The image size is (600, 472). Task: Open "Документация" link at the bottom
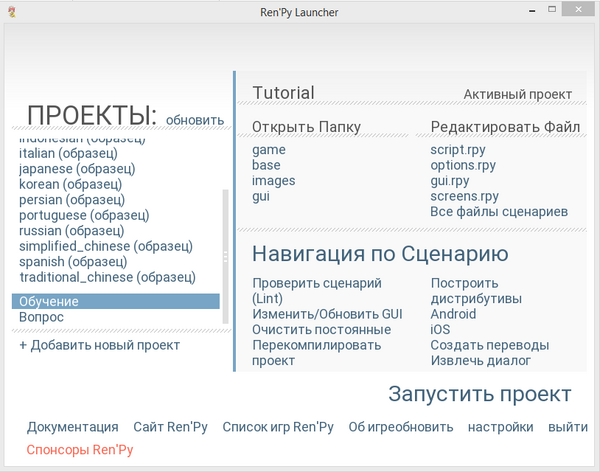[x=72, y=427]
